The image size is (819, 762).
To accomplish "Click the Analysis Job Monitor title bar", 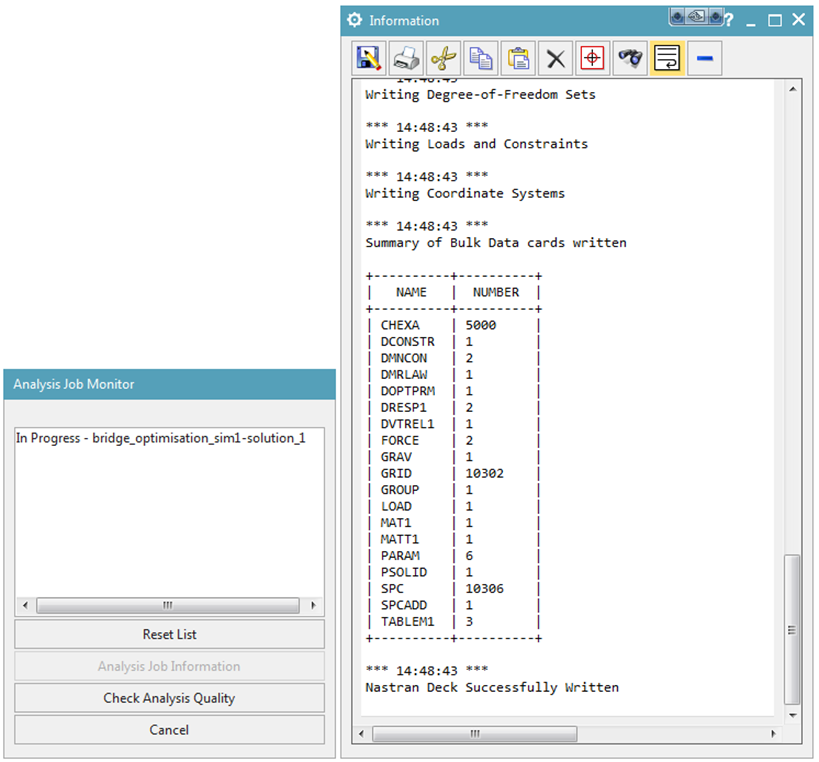I will (169, 384).
